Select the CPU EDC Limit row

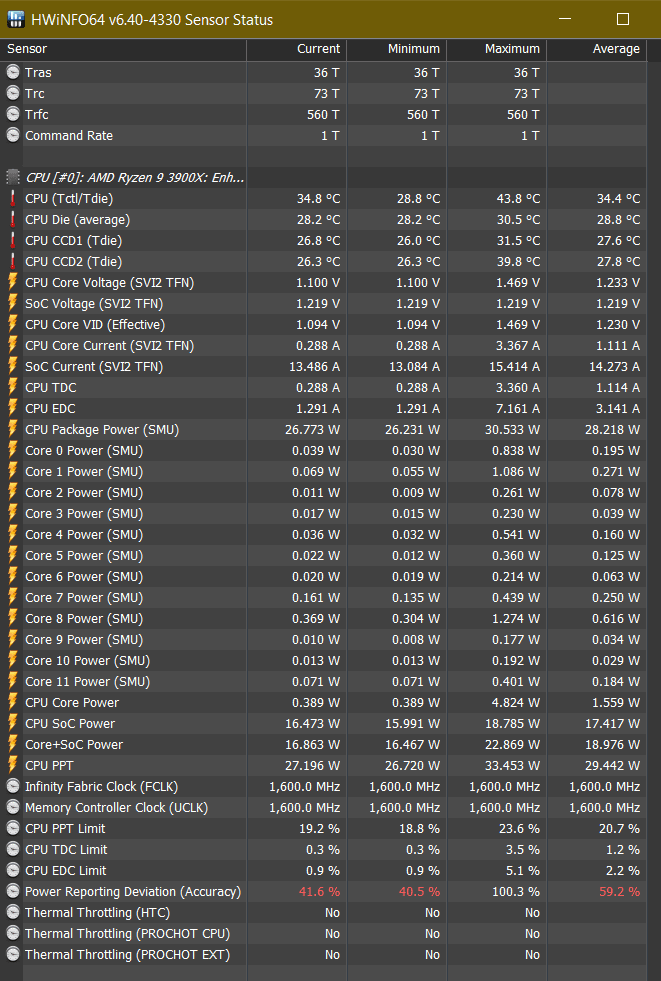click(x=323, y=870)
